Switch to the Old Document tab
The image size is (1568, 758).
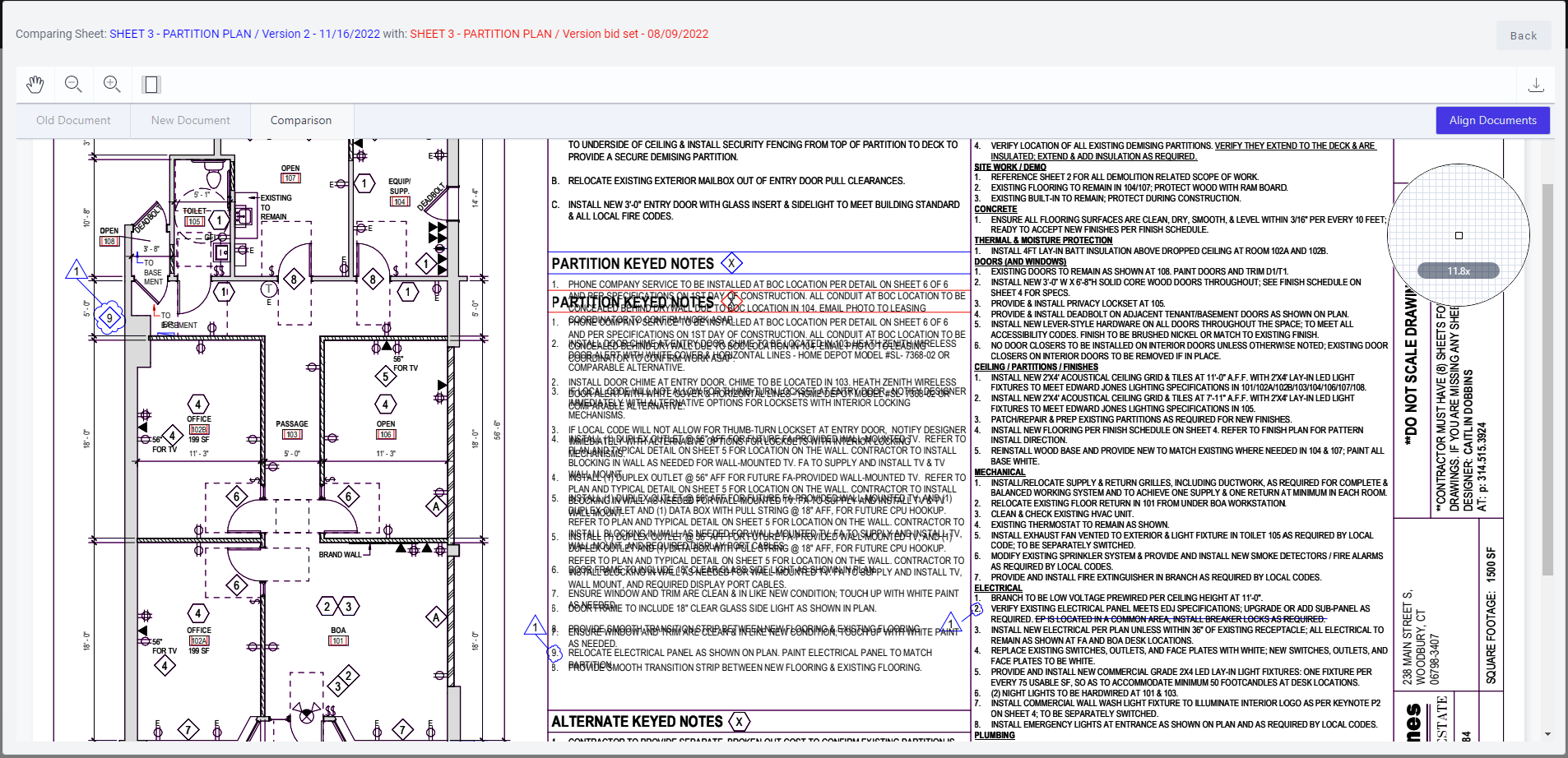point(73,120)
